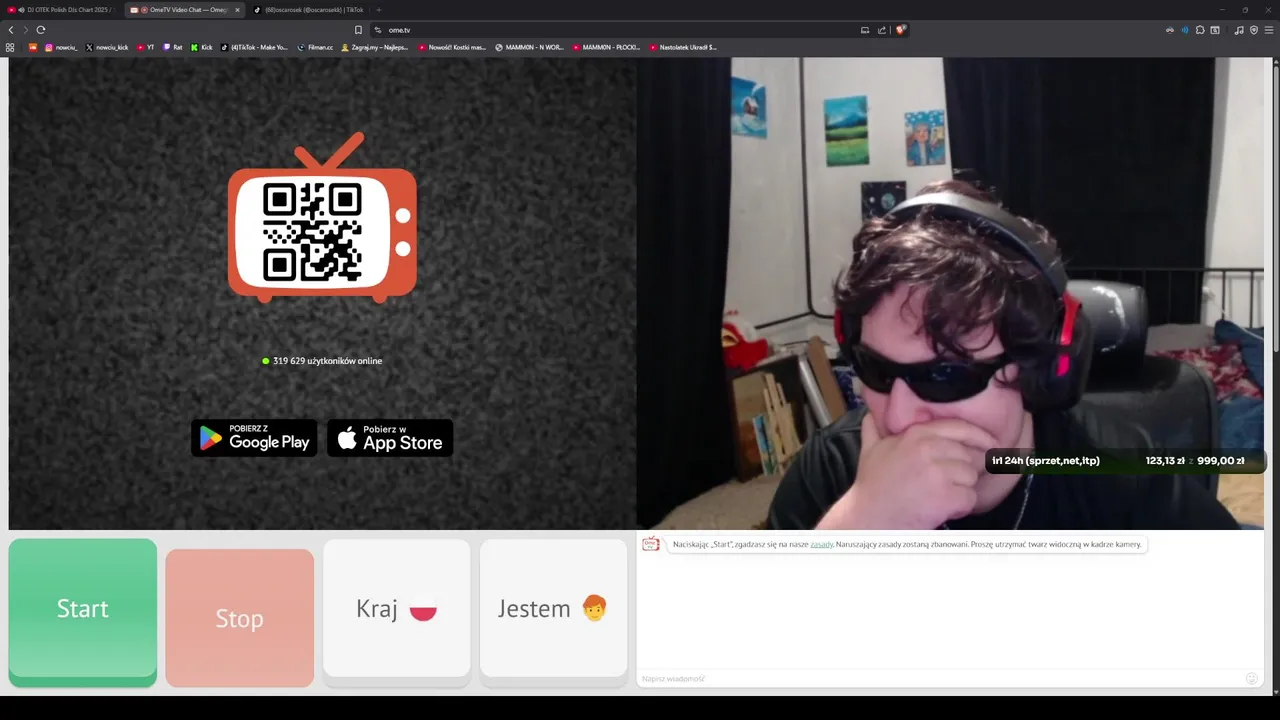Click the blue sound waves toolbar icon
Screen dimensions: 1280x720
click(1185, 30)
